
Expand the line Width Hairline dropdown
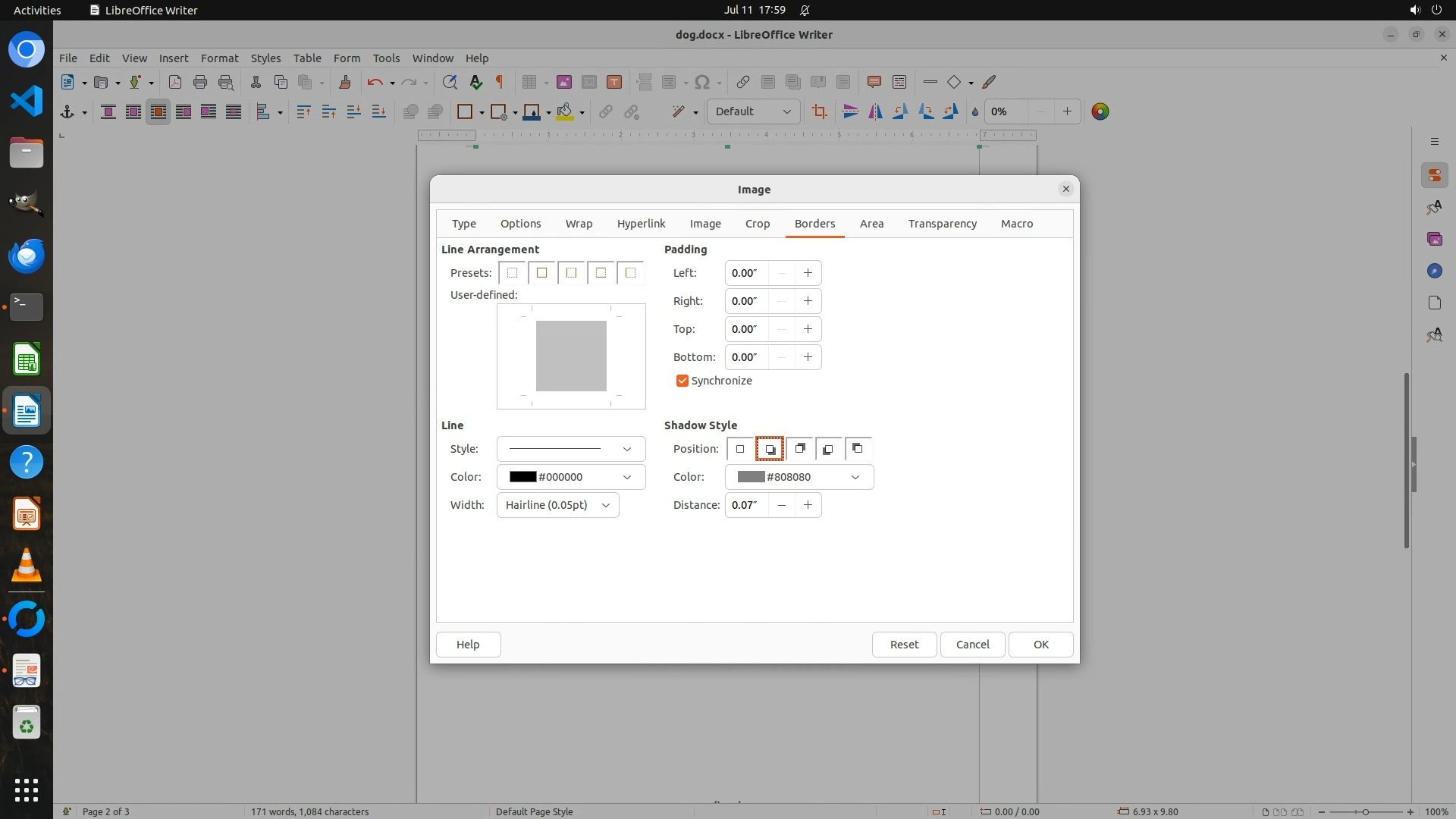click(x=557, y=505)
